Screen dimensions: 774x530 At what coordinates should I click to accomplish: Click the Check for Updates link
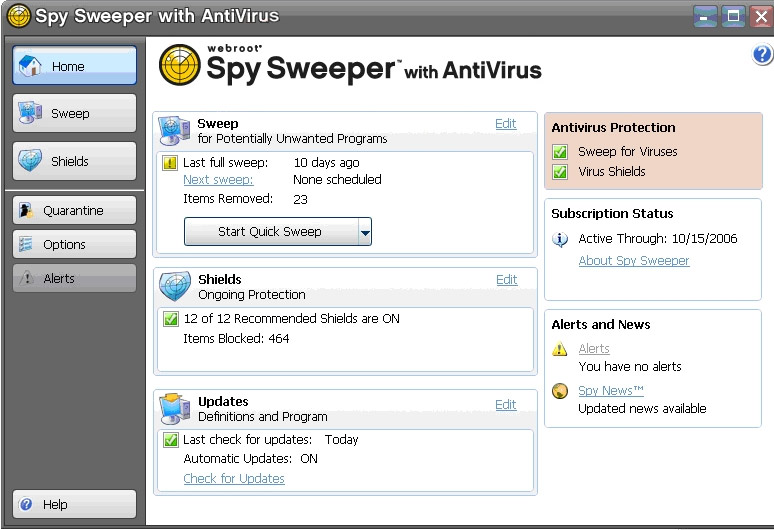(234, 479)
